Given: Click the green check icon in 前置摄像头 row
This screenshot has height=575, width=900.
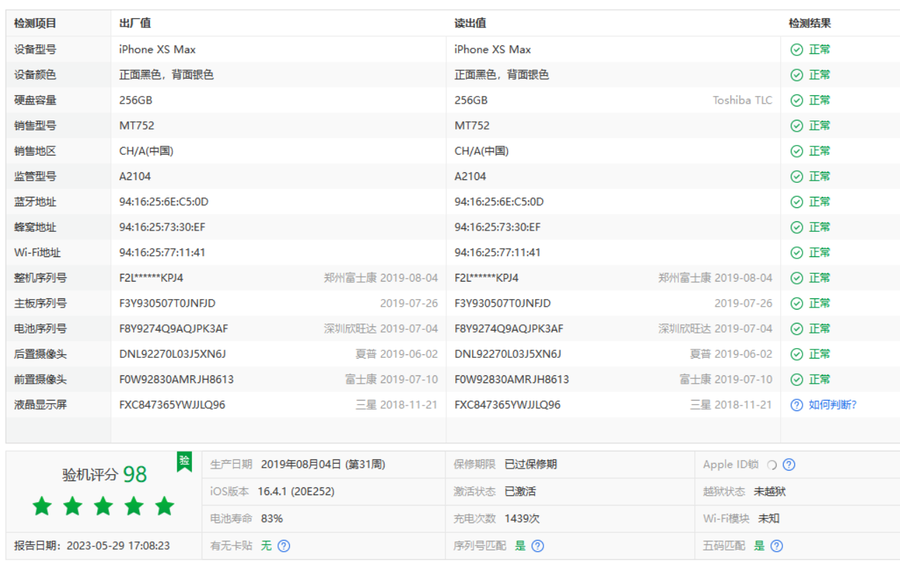Looking at the screenshot, I should click(797, 379).
